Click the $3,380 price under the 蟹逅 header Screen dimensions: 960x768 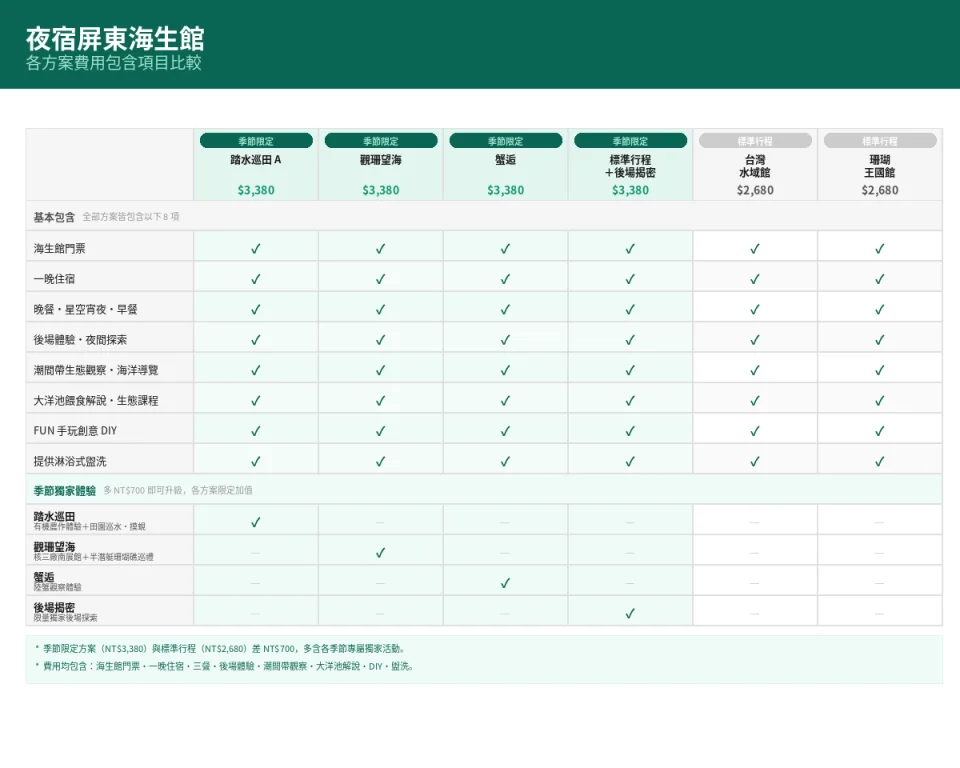[x=506, y=190]
